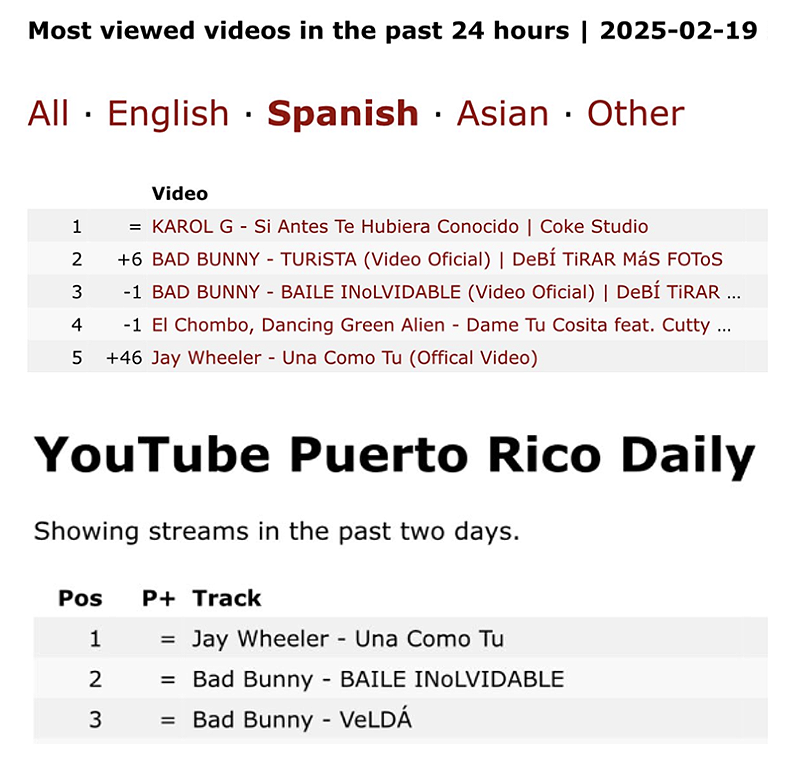
Task: Open KAROL G Si Antes Te Hubiera Conocido link
Action: pyautogui.click(x=399, y=226)
